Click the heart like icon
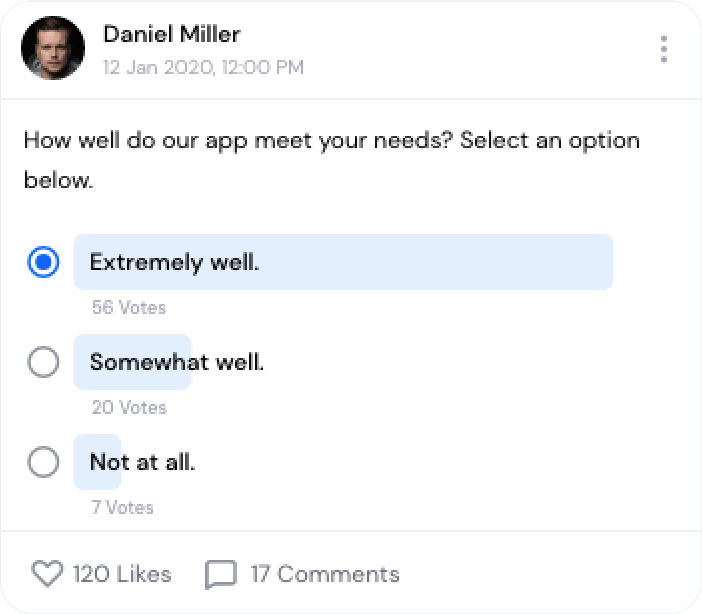The image size is (702, 614). point(47,574)
